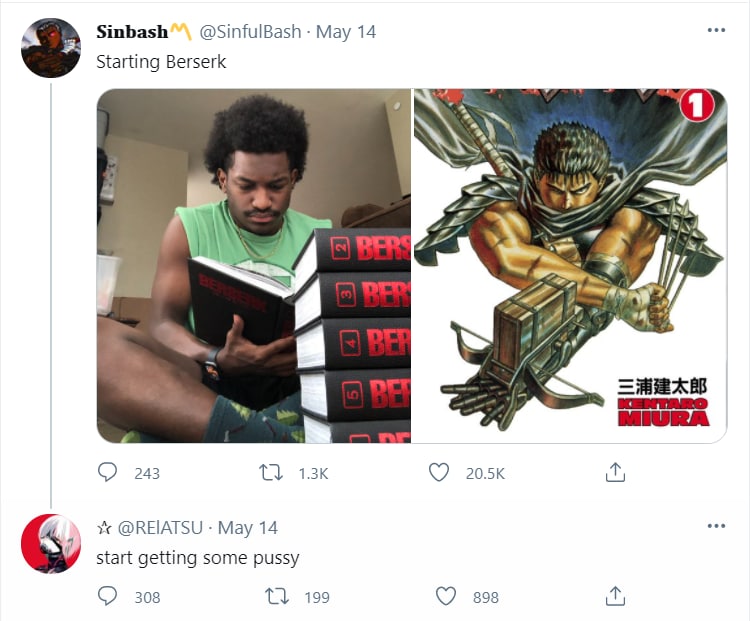Like the Starting Berserk tweet
The image size is (750, 621).
click(x=439, y=472)
